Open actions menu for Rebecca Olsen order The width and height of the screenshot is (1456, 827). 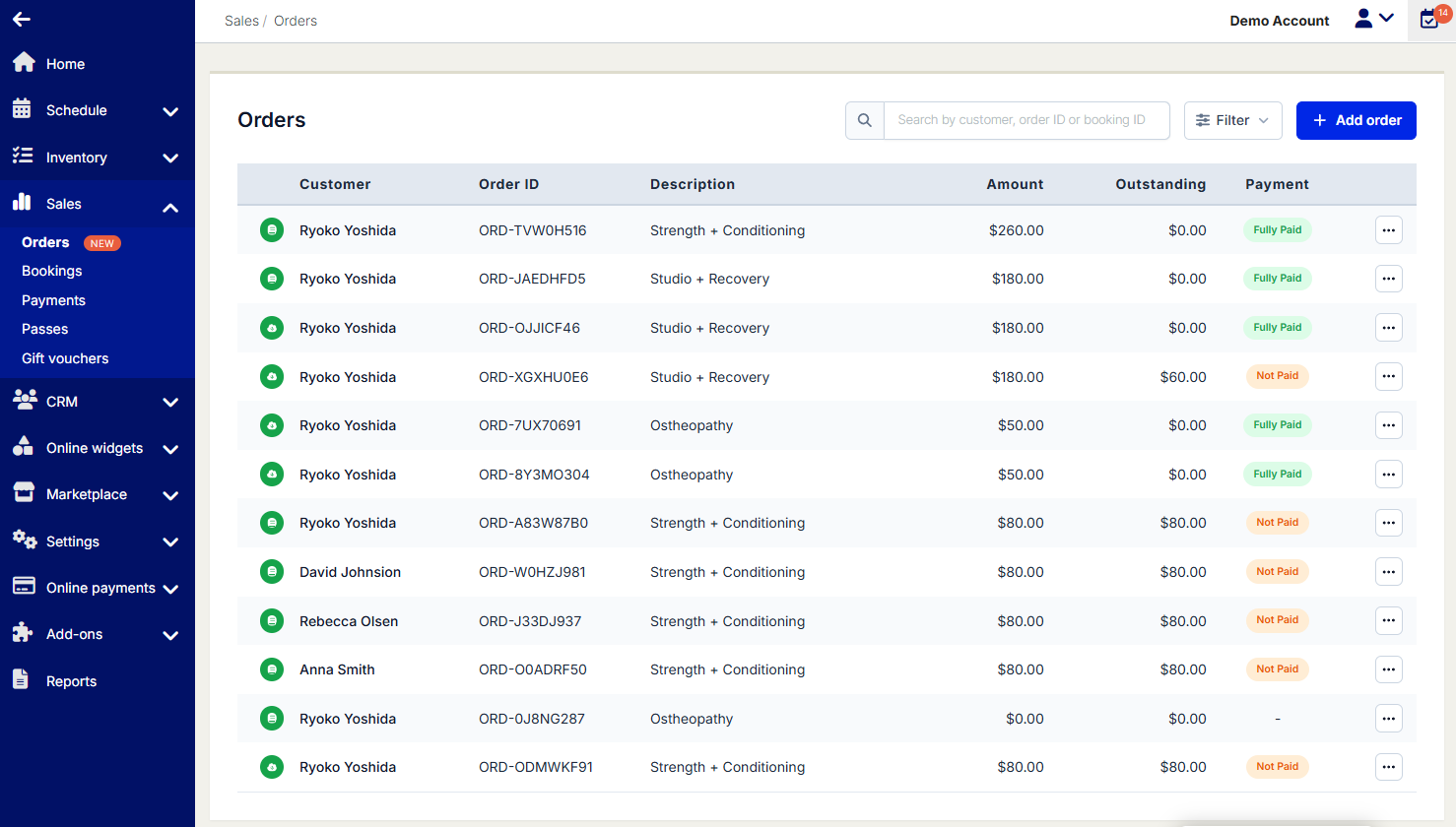1389,620
